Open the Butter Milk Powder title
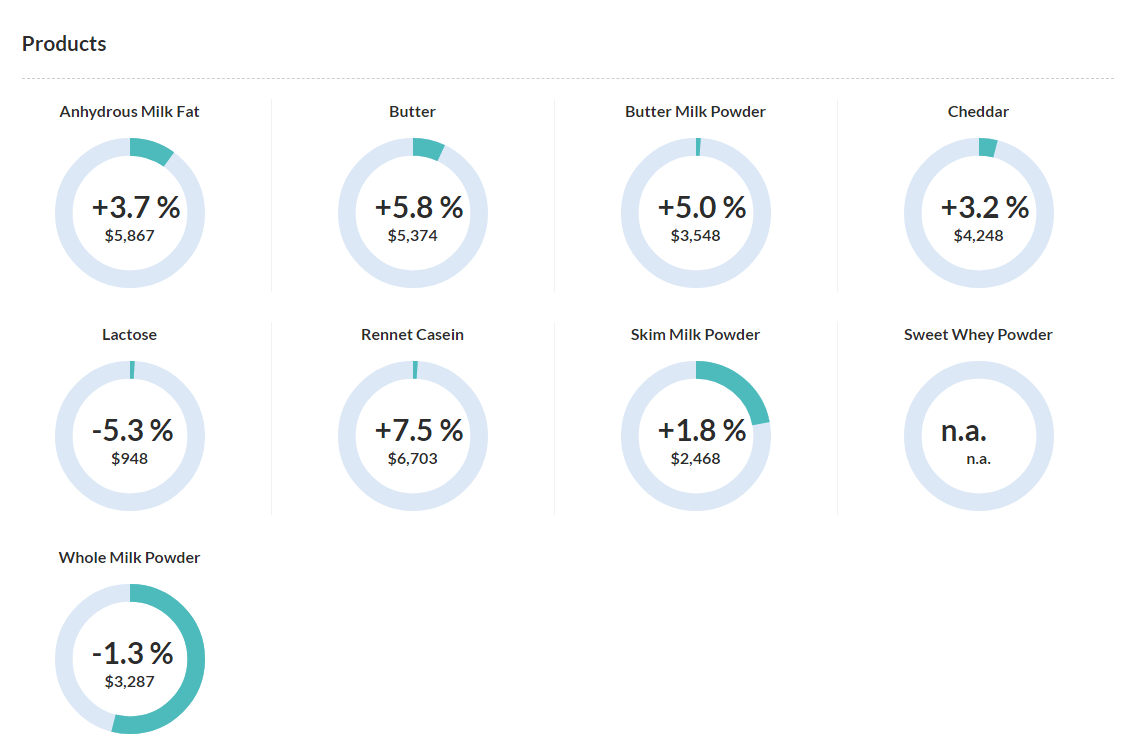The width and height of the screenshot is (1126, 750). coord(695,112)
